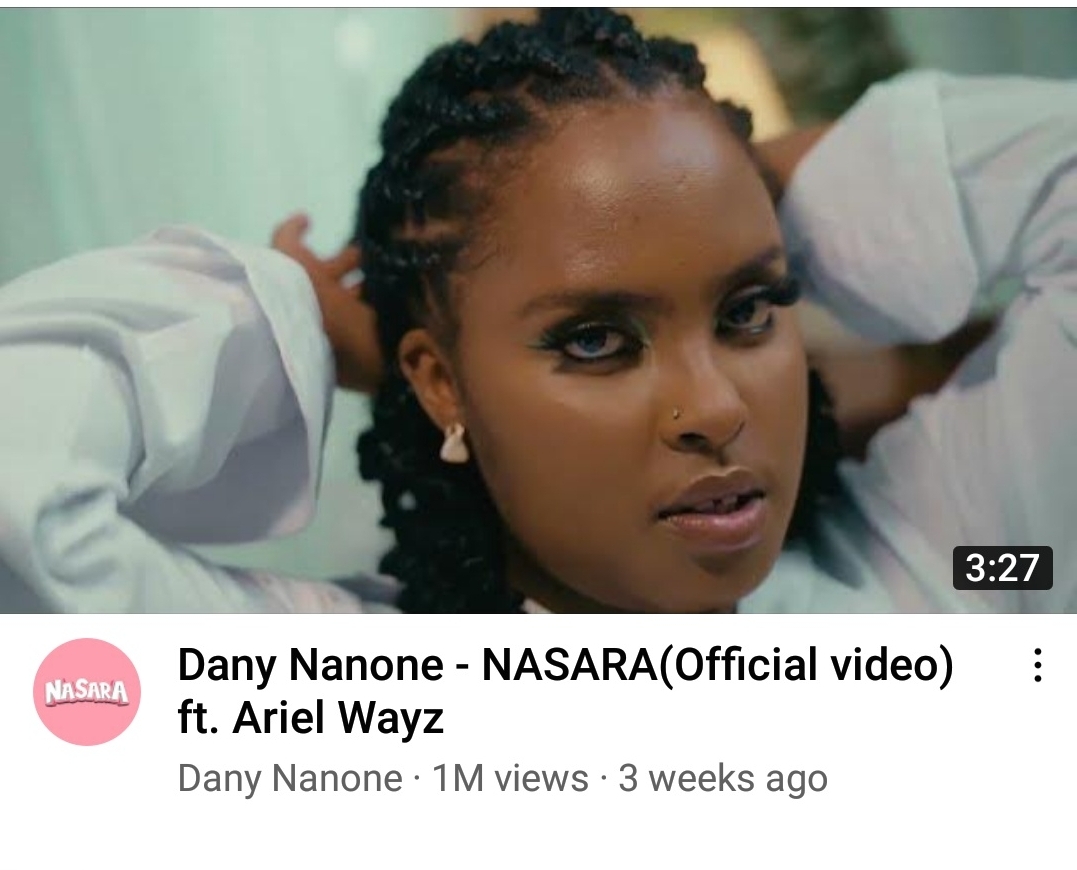Click the '1M views' metadata text

510,778
